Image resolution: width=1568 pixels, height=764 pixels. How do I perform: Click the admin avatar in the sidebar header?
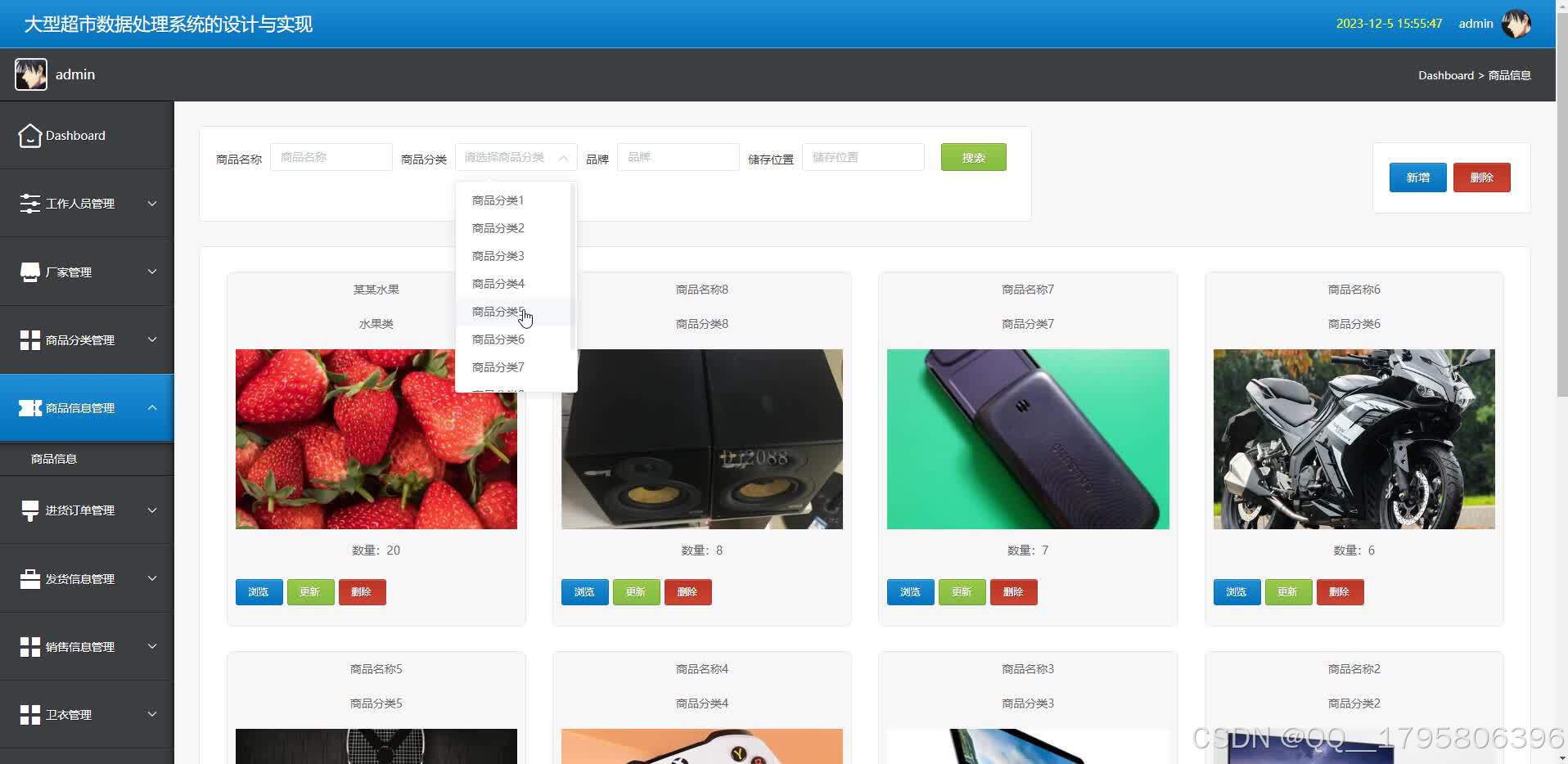tap(31, 74)
